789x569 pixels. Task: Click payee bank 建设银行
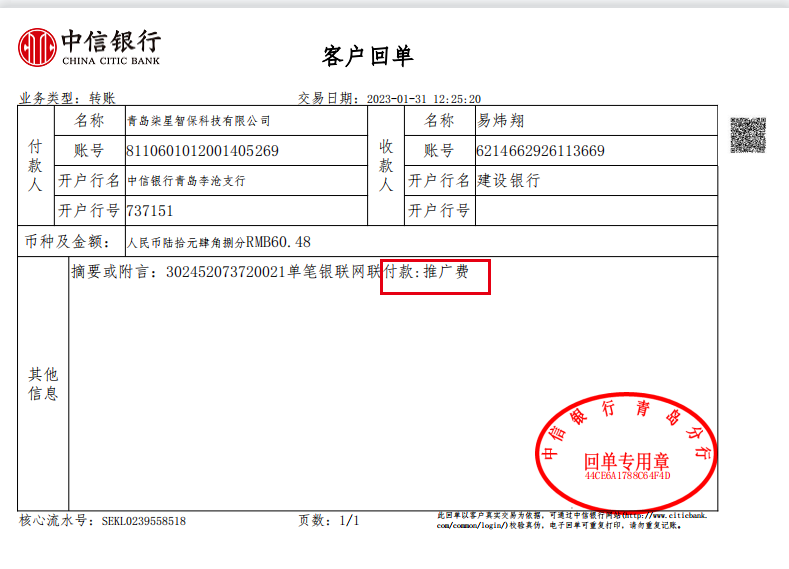pyautogui.click(x=509, y=181)
